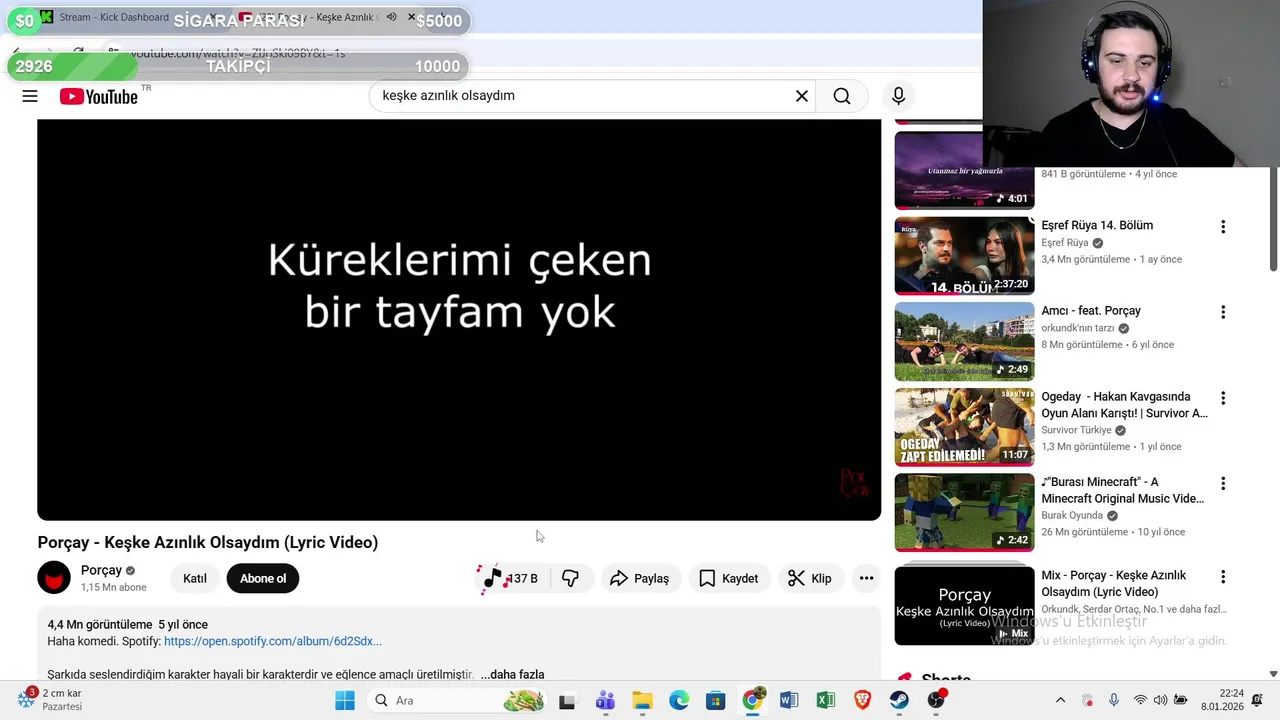This screenshot has height=720, width=1280.
Task: Clear the search box with the X
Action: click(x=801, y=96)
